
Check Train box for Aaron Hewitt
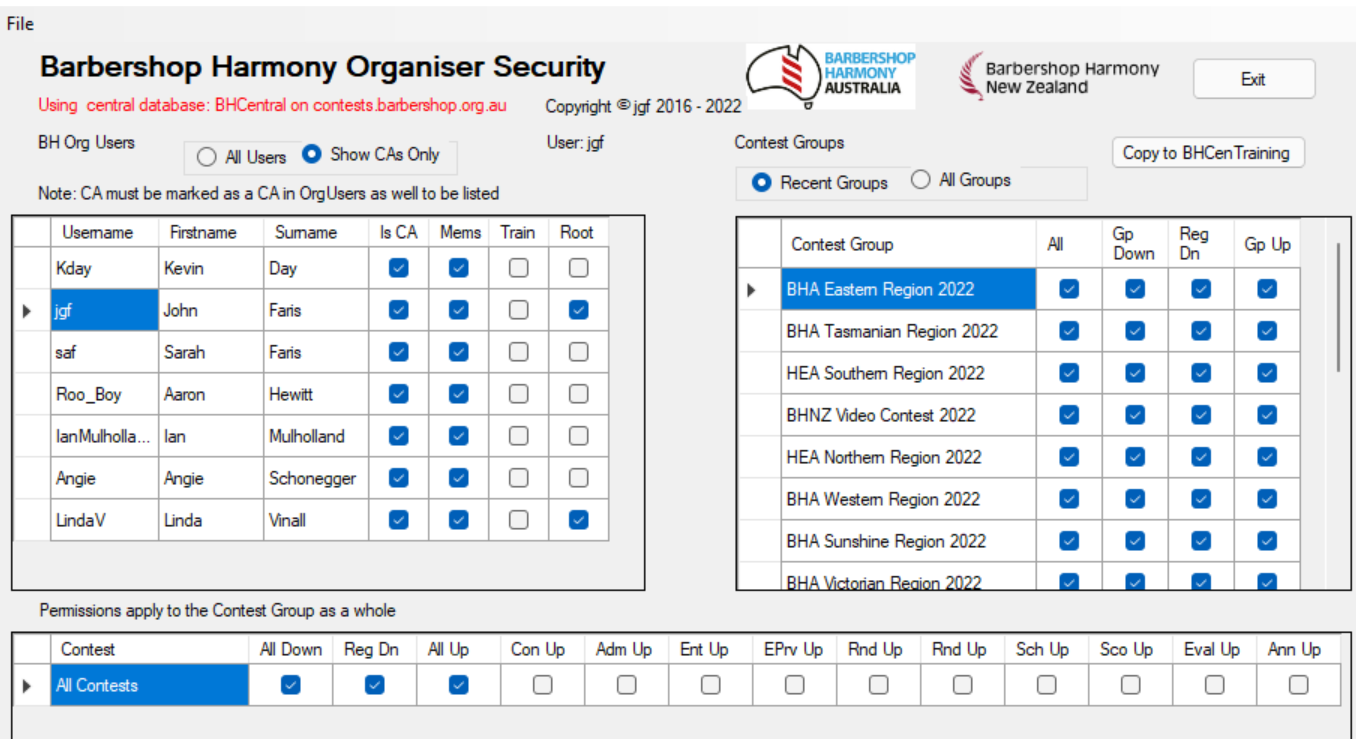click(x=518, y=394)
